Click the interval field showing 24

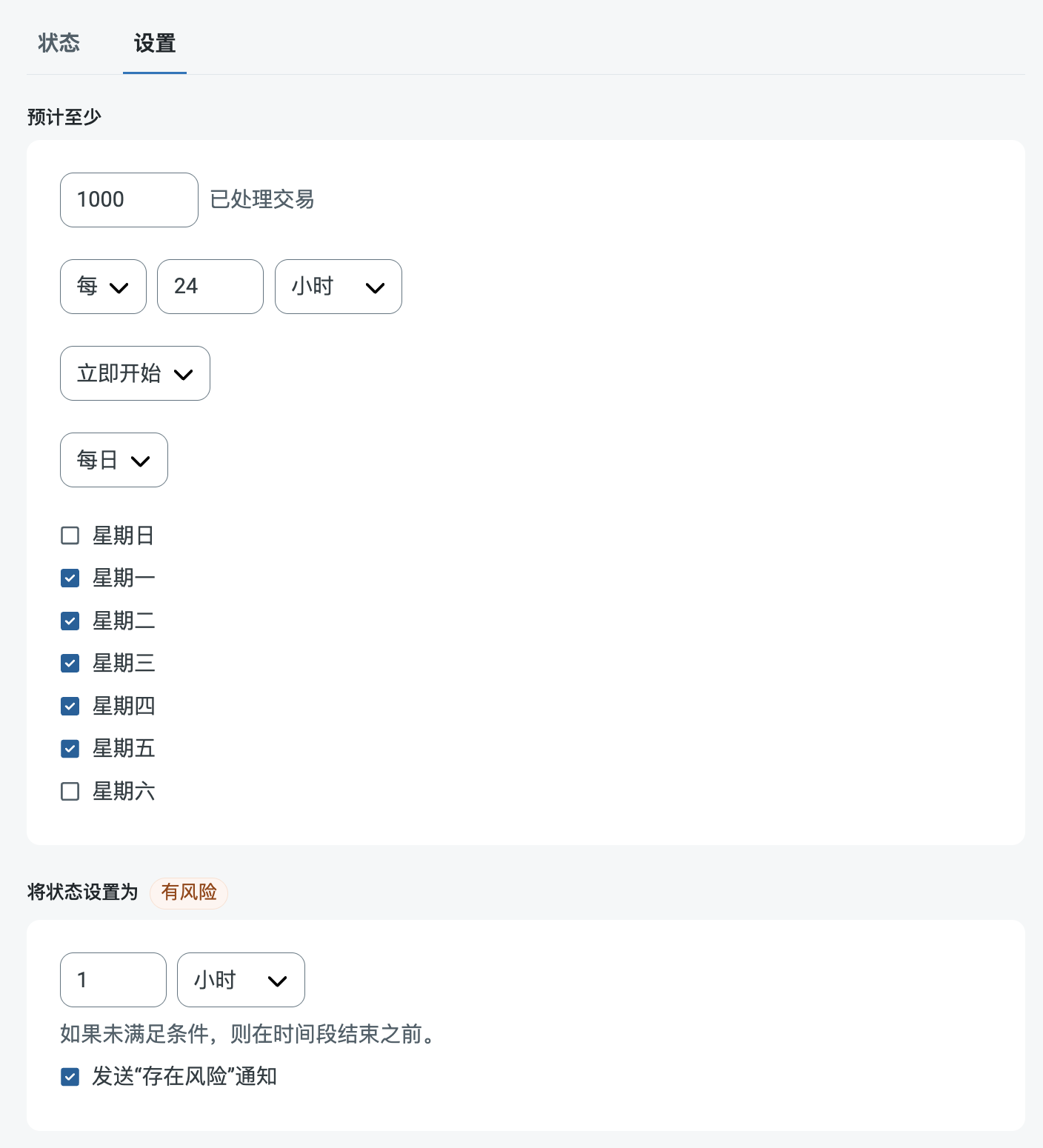(x=210, y=287)
